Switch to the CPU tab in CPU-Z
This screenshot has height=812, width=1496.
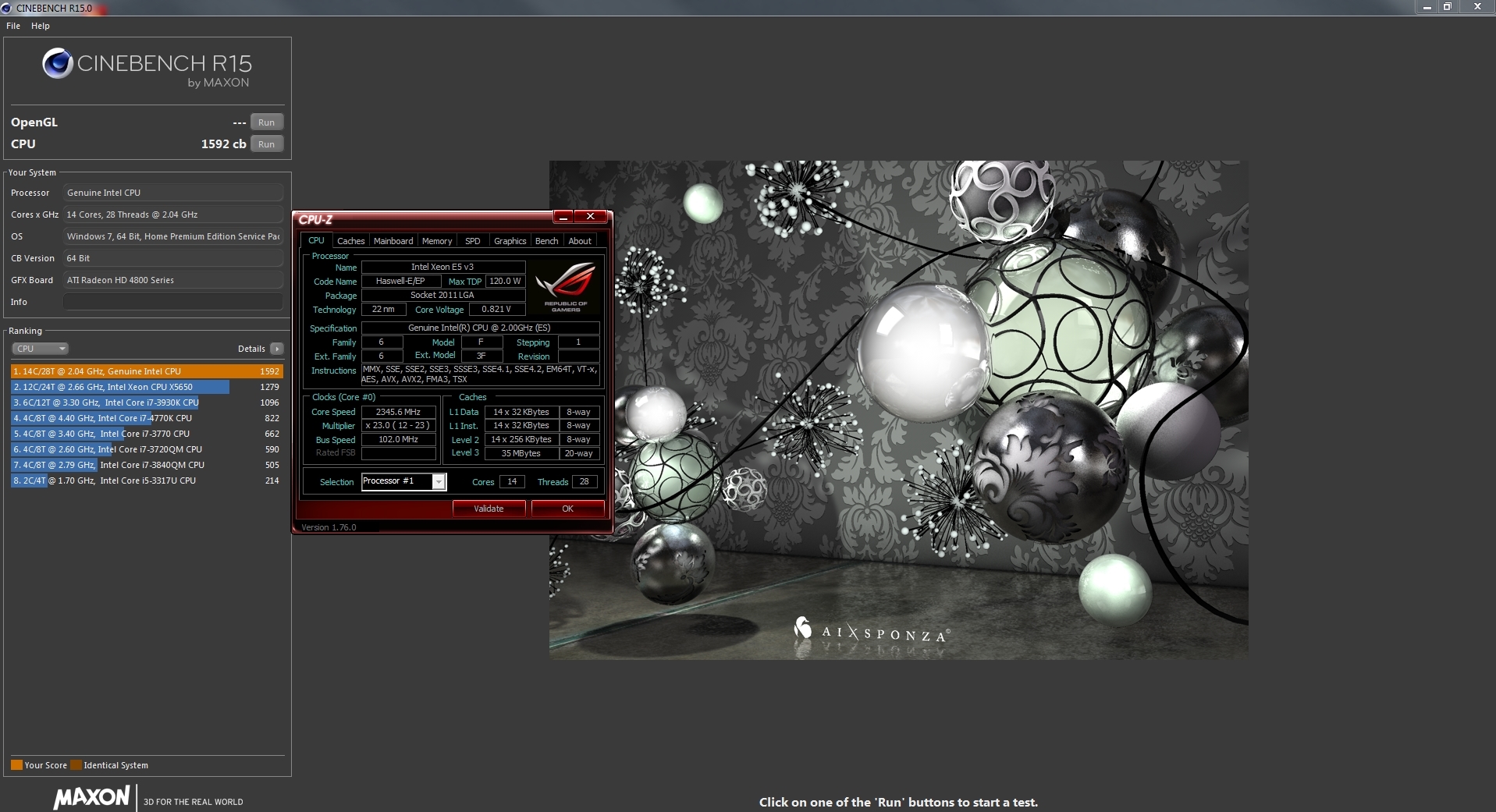point(316,241)
